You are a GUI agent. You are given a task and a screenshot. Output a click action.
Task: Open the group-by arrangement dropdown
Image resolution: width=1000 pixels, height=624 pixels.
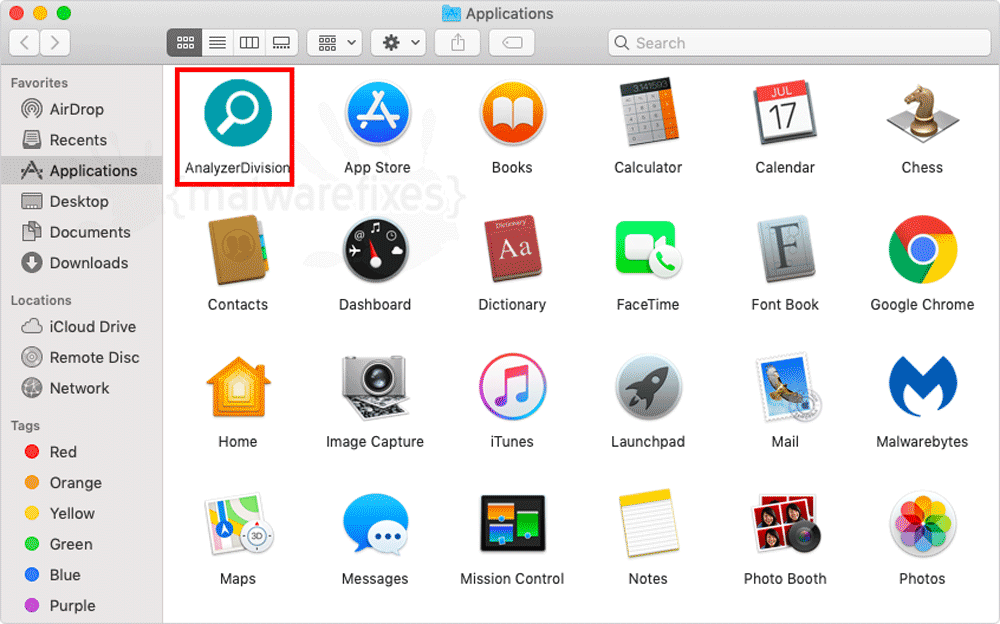(x=335, y=43)
